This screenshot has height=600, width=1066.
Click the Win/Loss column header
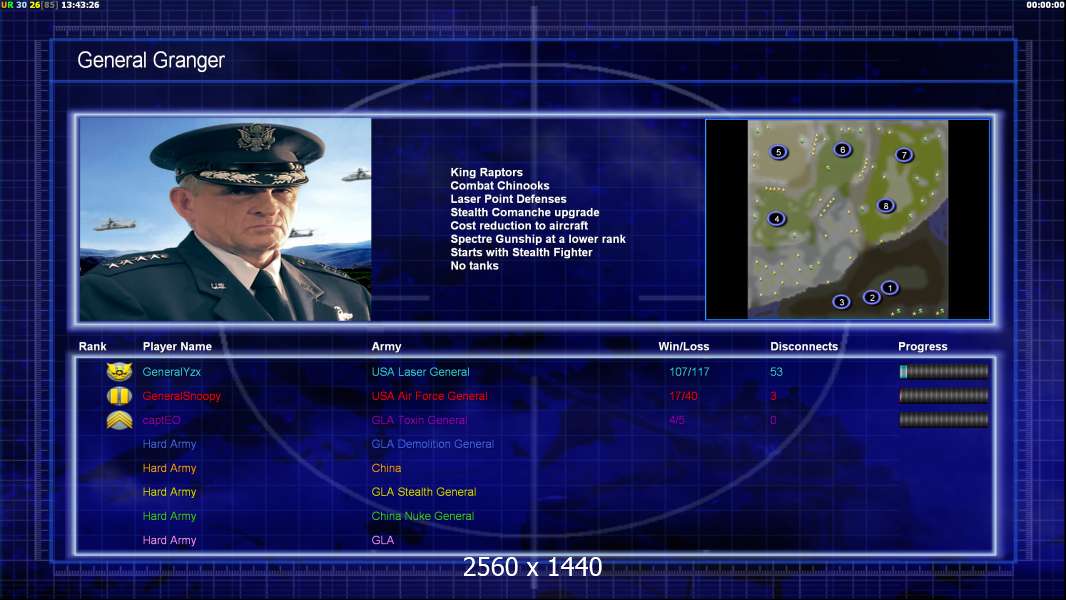[683, 347]
